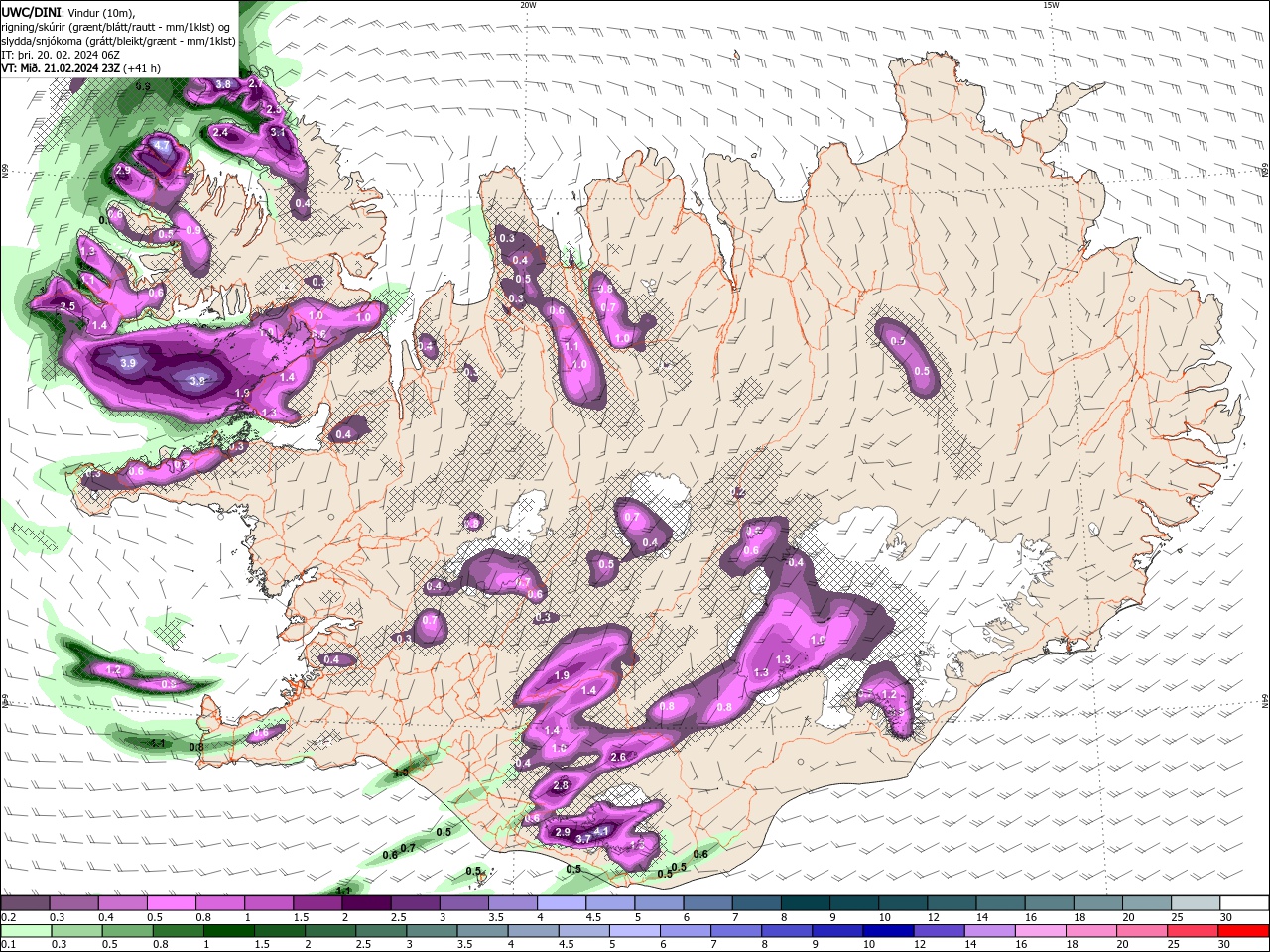This screenshot has height=952, width=1270.
Task: Select the dusky purple 0.2 swatch in upper legend
Action: coord(25,903)
